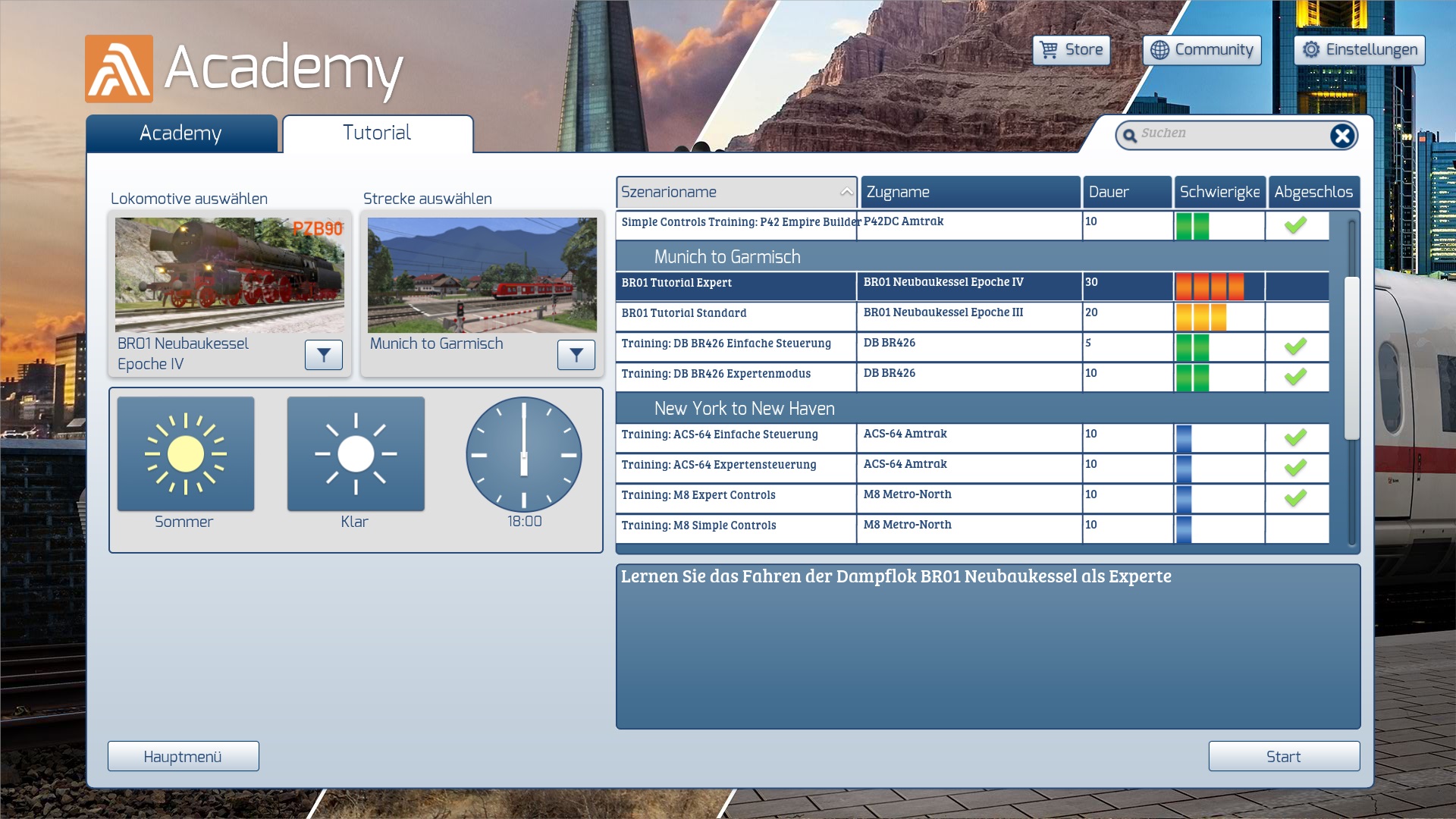The height and width of the screenshot is (819, 1456).
Task: Click the scenario list scrollbar
Action: [1351, 358]
